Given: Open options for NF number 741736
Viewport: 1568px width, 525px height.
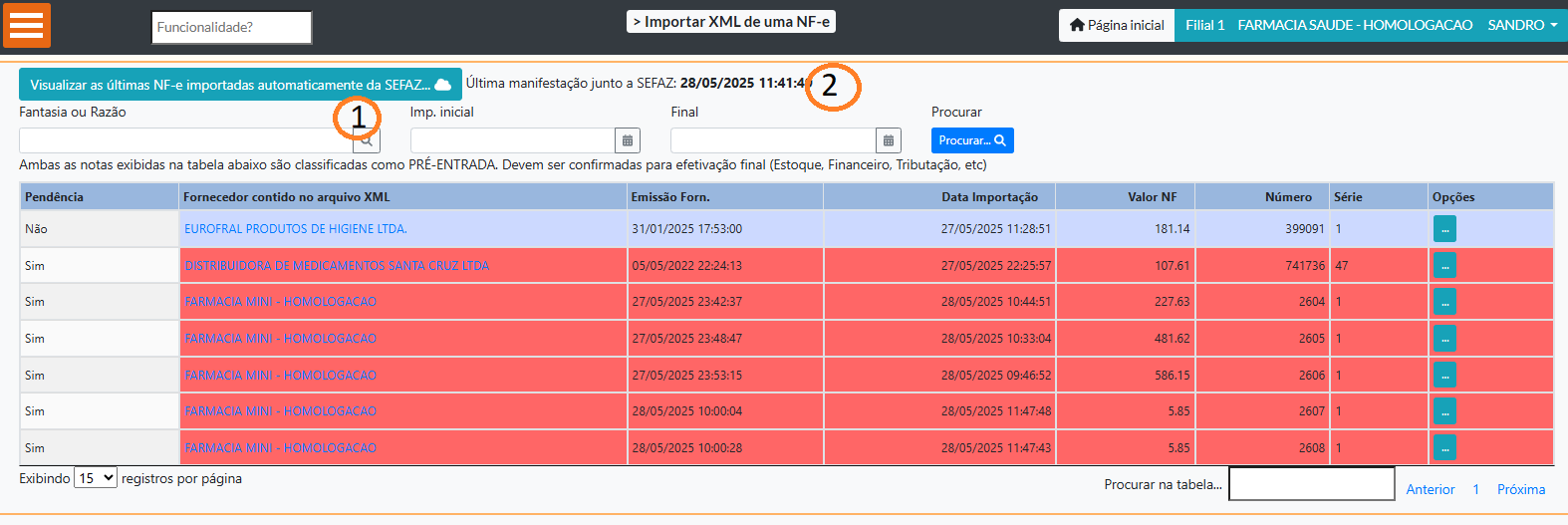Looking at the screenshot, I should [1443, 266].
